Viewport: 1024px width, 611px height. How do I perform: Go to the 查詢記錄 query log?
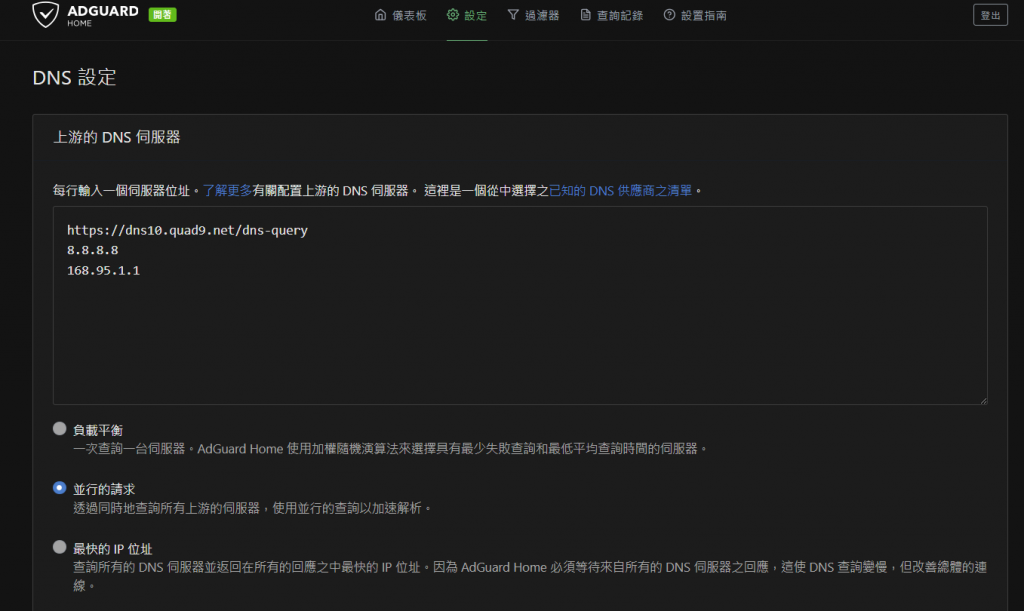coord(612,16)
